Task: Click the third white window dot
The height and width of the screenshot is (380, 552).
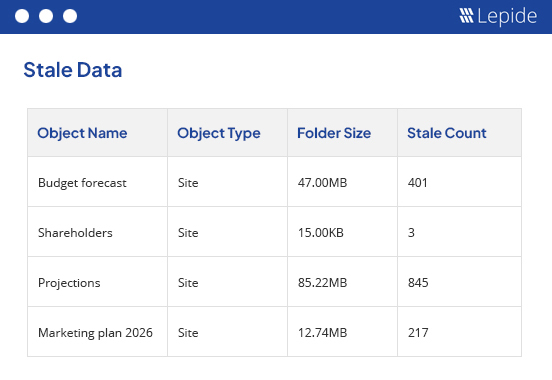Action: (x=70, y=16)
